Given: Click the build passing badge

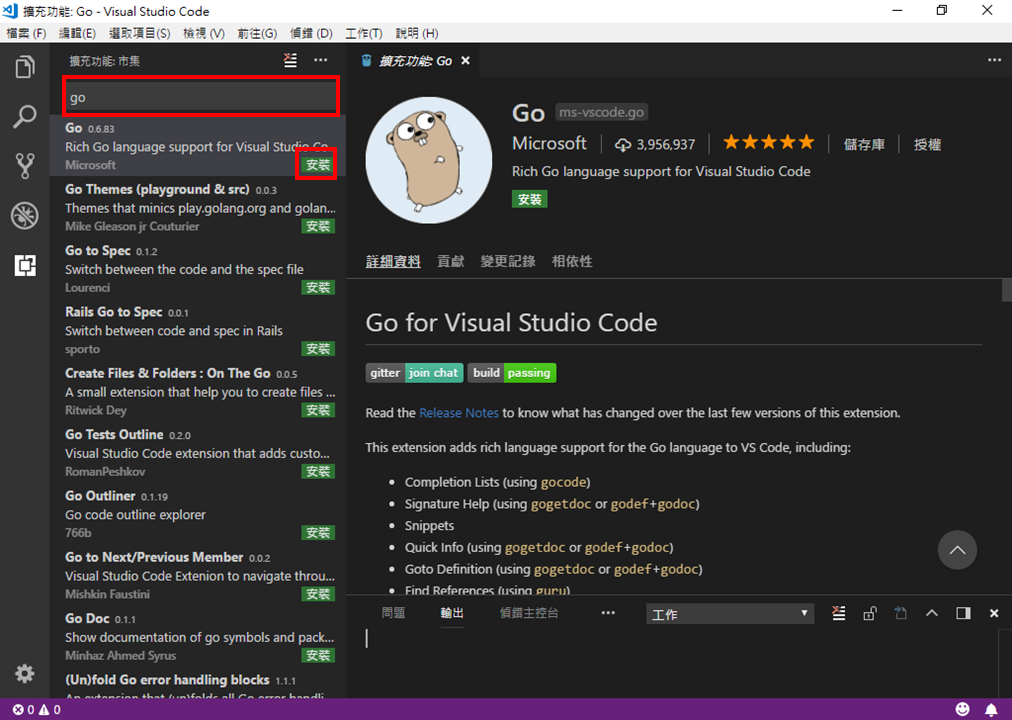Looking at the screenshot, I should 512,373.
